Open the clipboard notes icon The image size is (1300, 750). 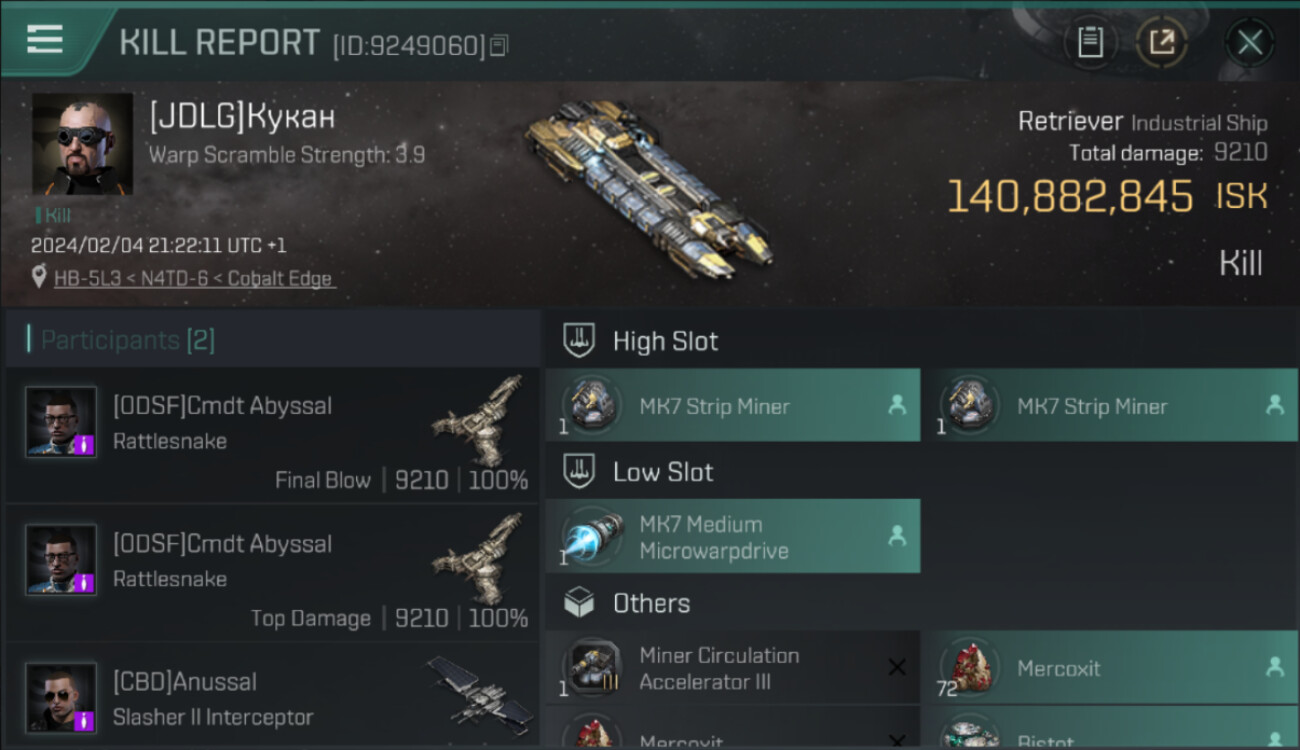[1090, 42]
